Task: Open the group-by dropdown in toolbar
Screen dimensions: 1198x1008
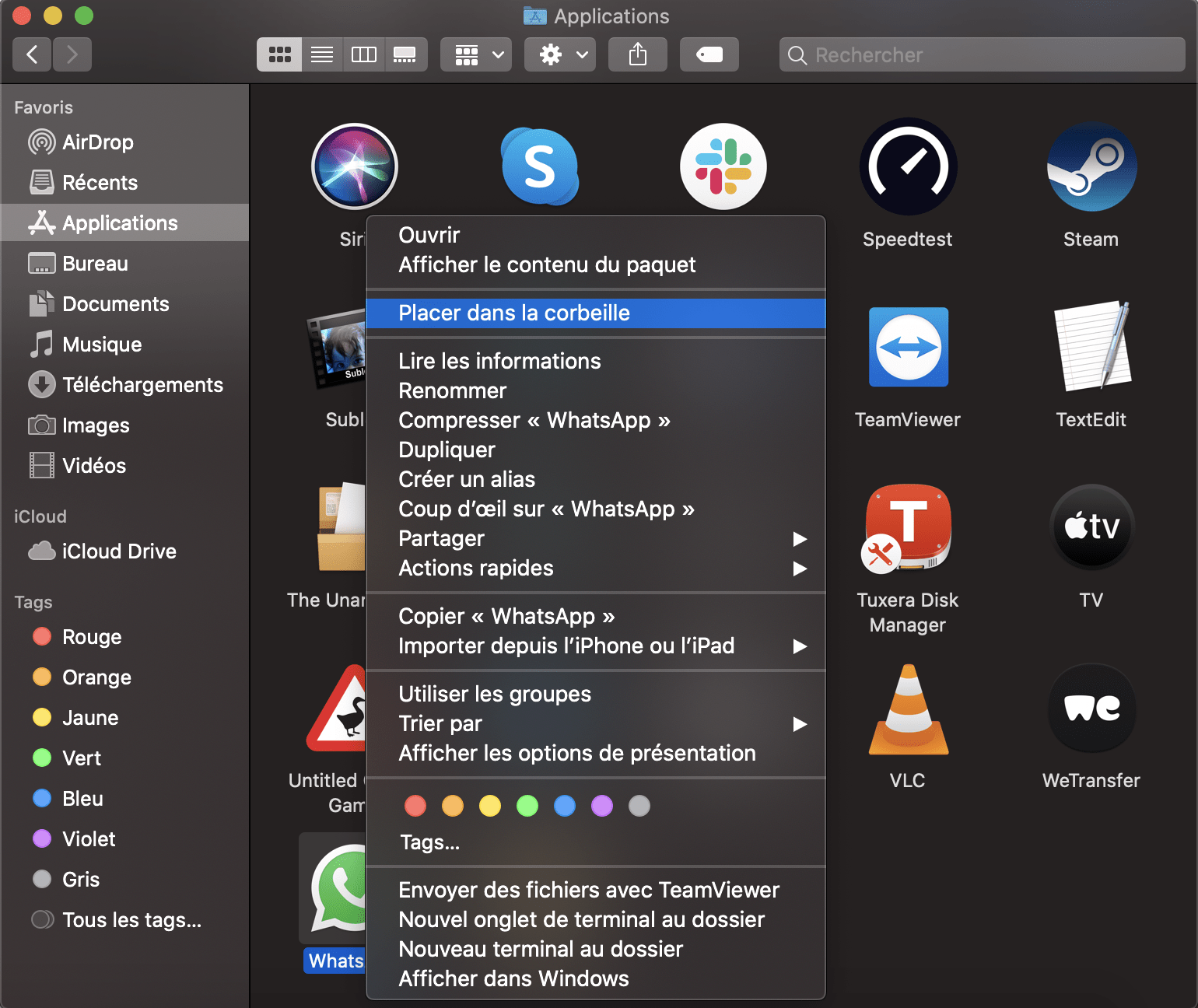Action: click(x=476, y=54)
